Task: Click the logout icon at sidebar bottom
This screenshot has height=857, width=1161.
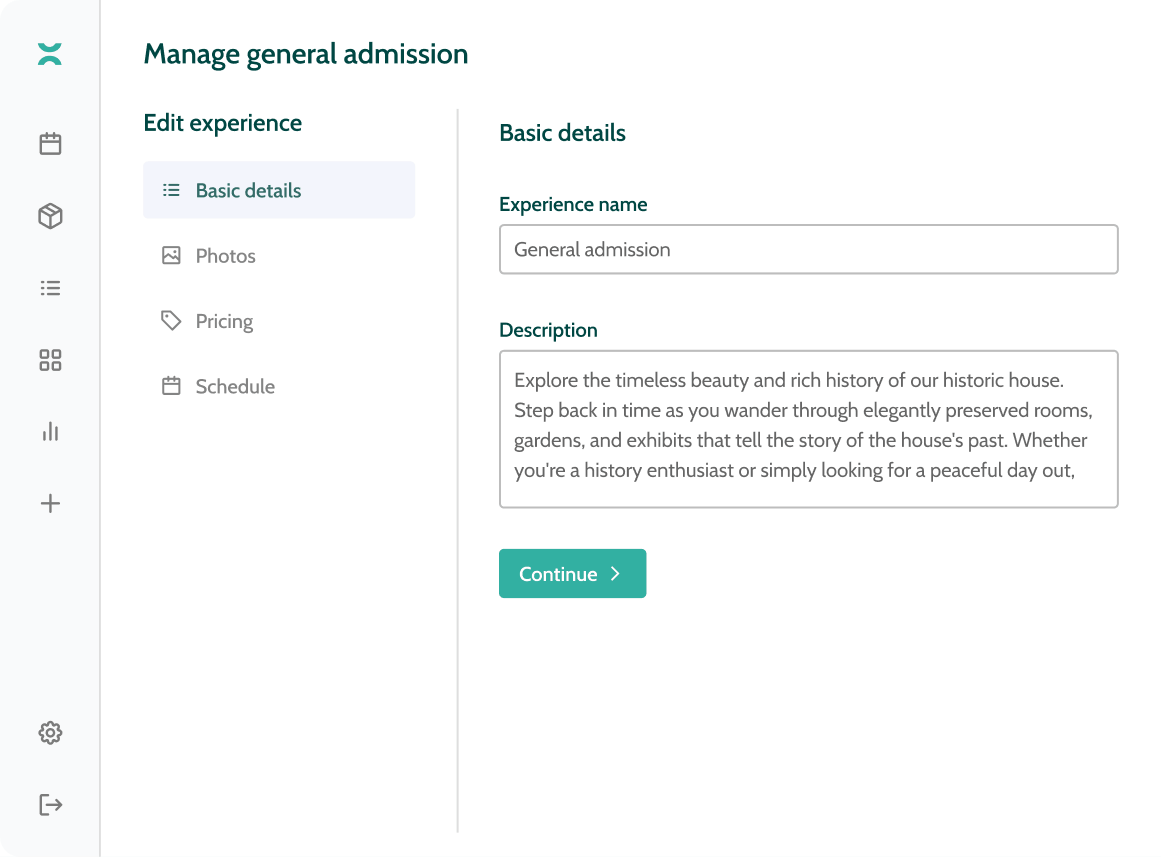Action: [x=50, y=805]
